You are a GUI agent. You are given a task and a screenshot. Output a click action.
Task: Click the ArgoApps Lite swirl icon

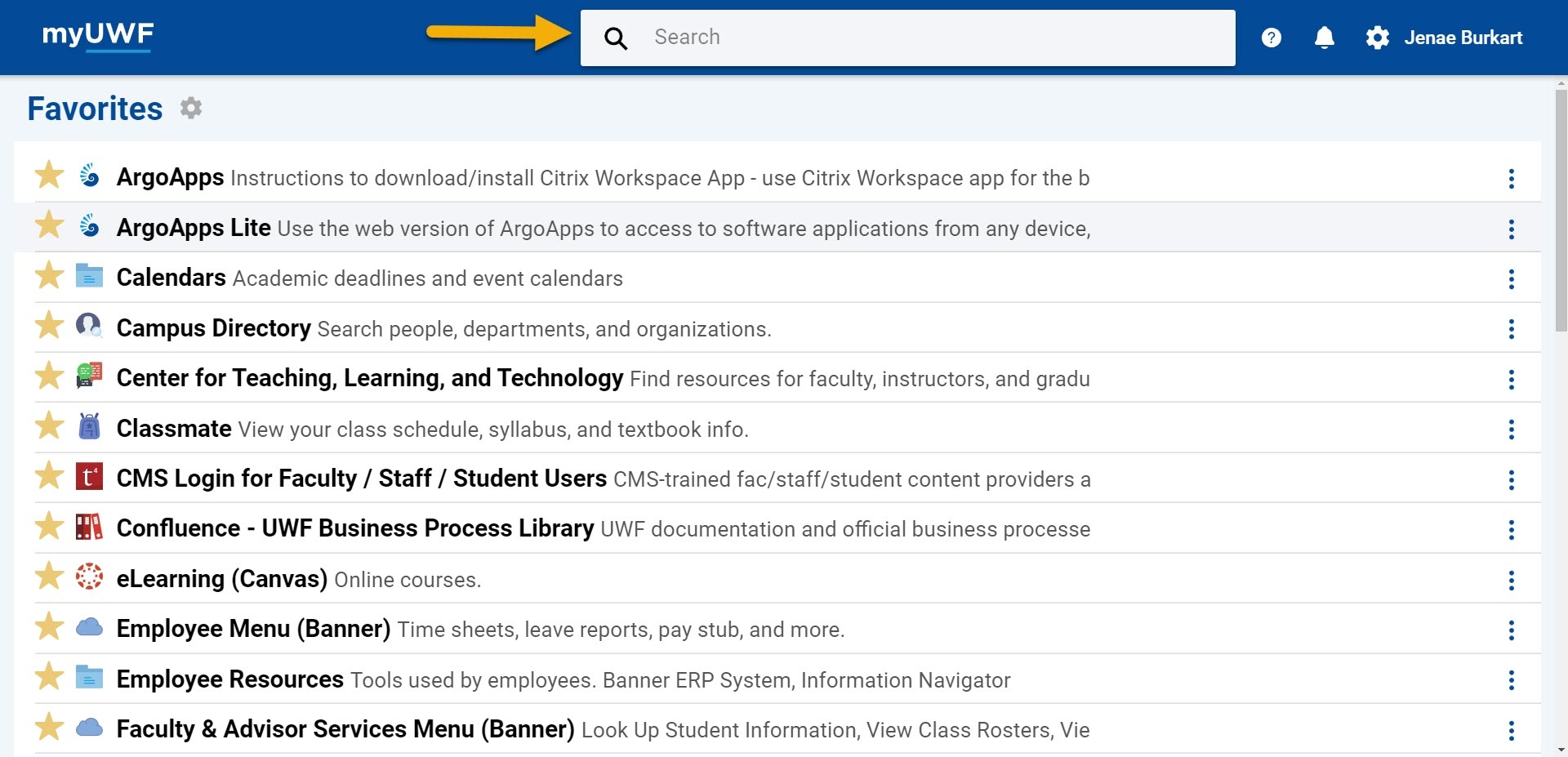[89, 225]
